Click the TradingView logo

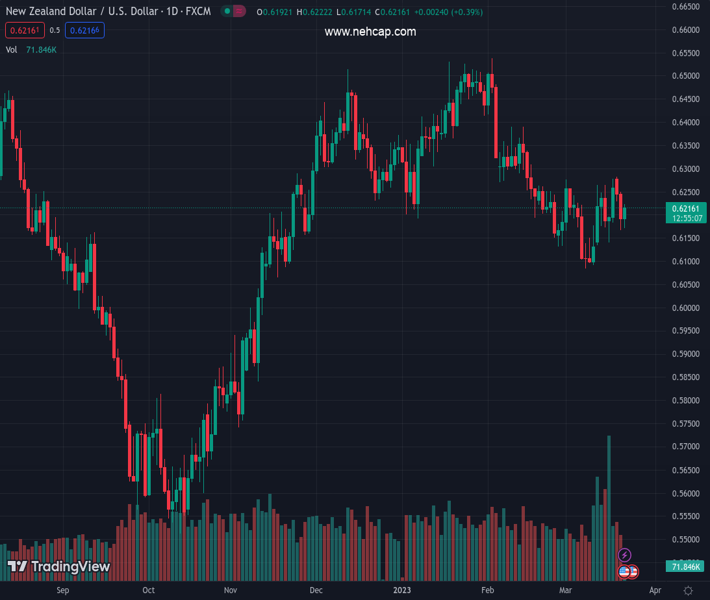point(58,567)
